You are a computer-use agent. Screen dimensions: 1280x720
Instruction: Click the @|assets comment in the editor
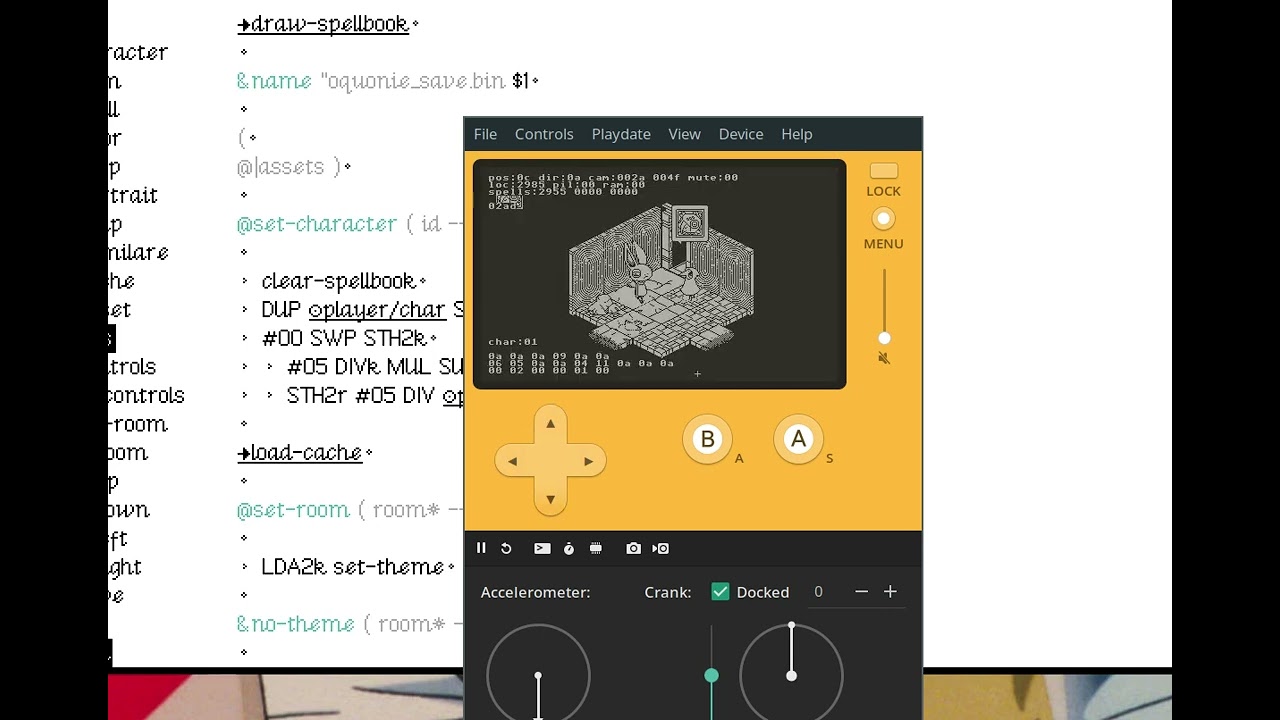288,167
